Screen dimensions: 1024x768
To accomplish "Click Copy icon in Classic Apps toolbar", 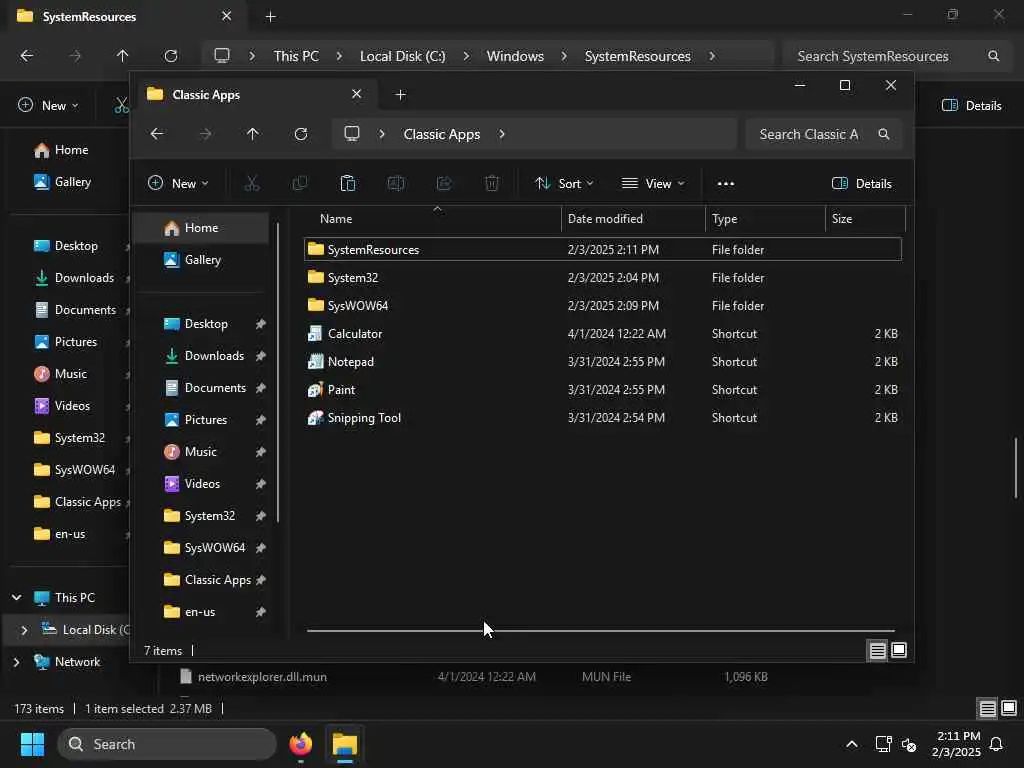I will pyautogui.click(x=300, y=184).
